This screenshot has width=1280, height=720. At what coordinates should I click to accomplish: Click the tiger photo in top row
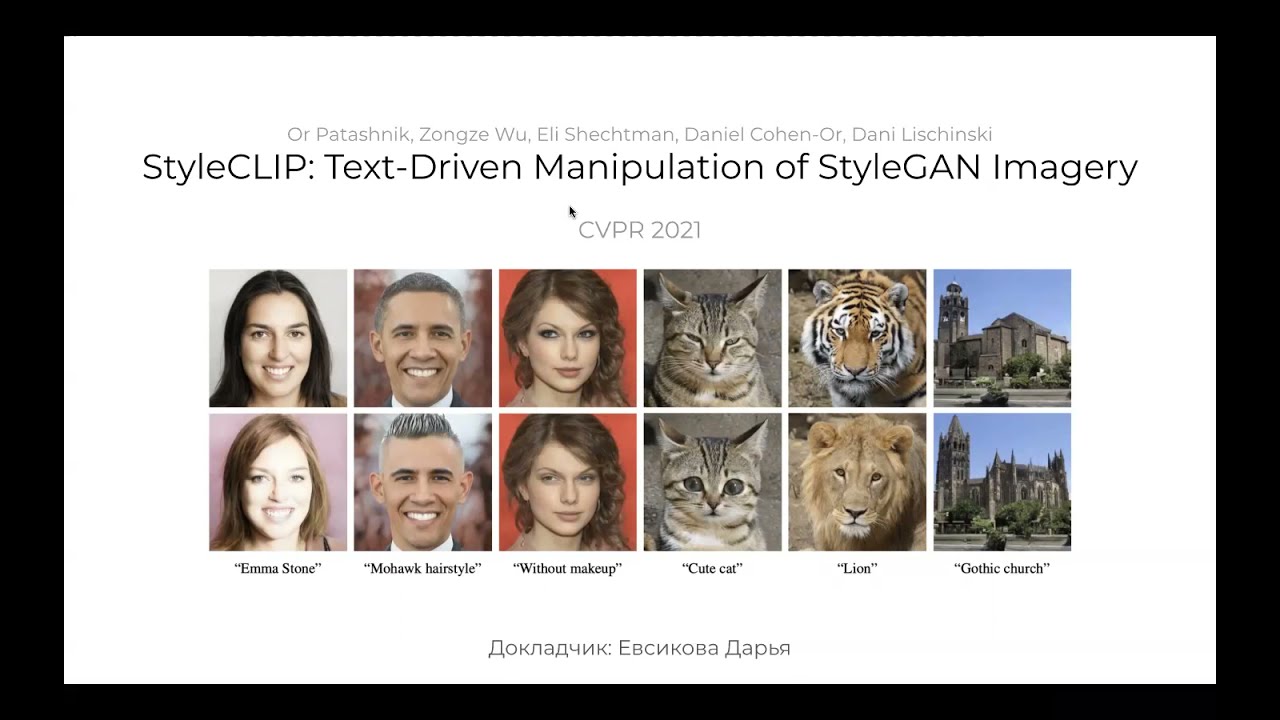pos(857,338)
